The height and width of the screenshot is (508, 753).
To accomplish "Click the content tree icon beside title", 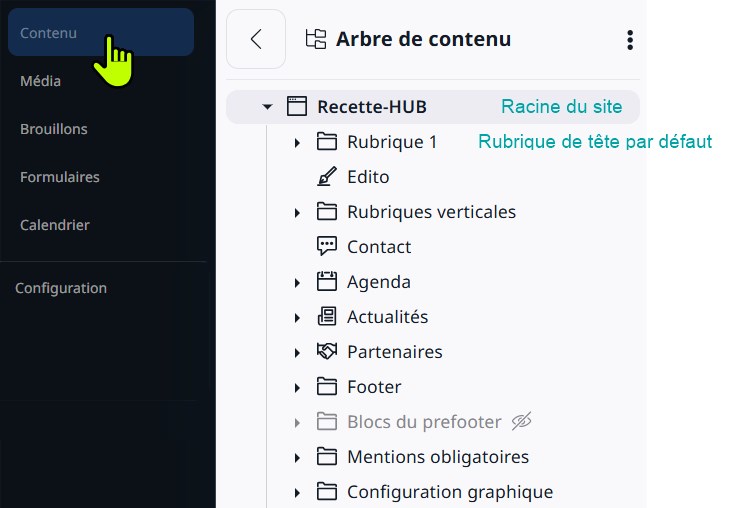I will (316, 39).
